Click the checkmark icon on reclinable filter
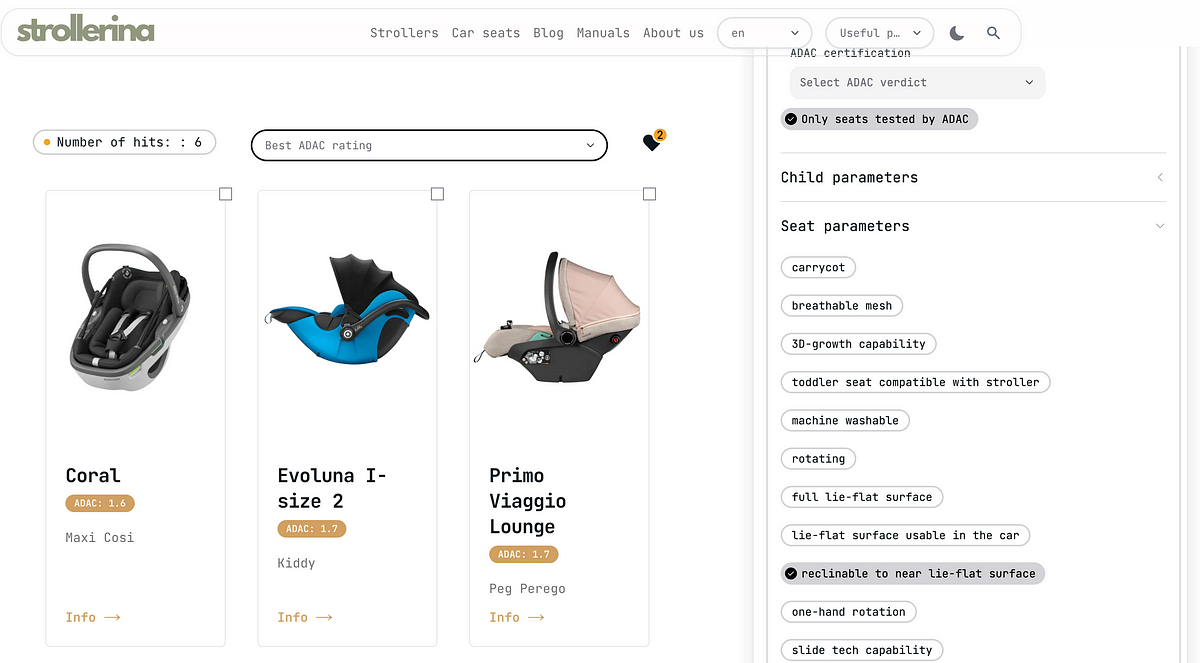Screen dimensions: 1200x663 coord(791,574)
